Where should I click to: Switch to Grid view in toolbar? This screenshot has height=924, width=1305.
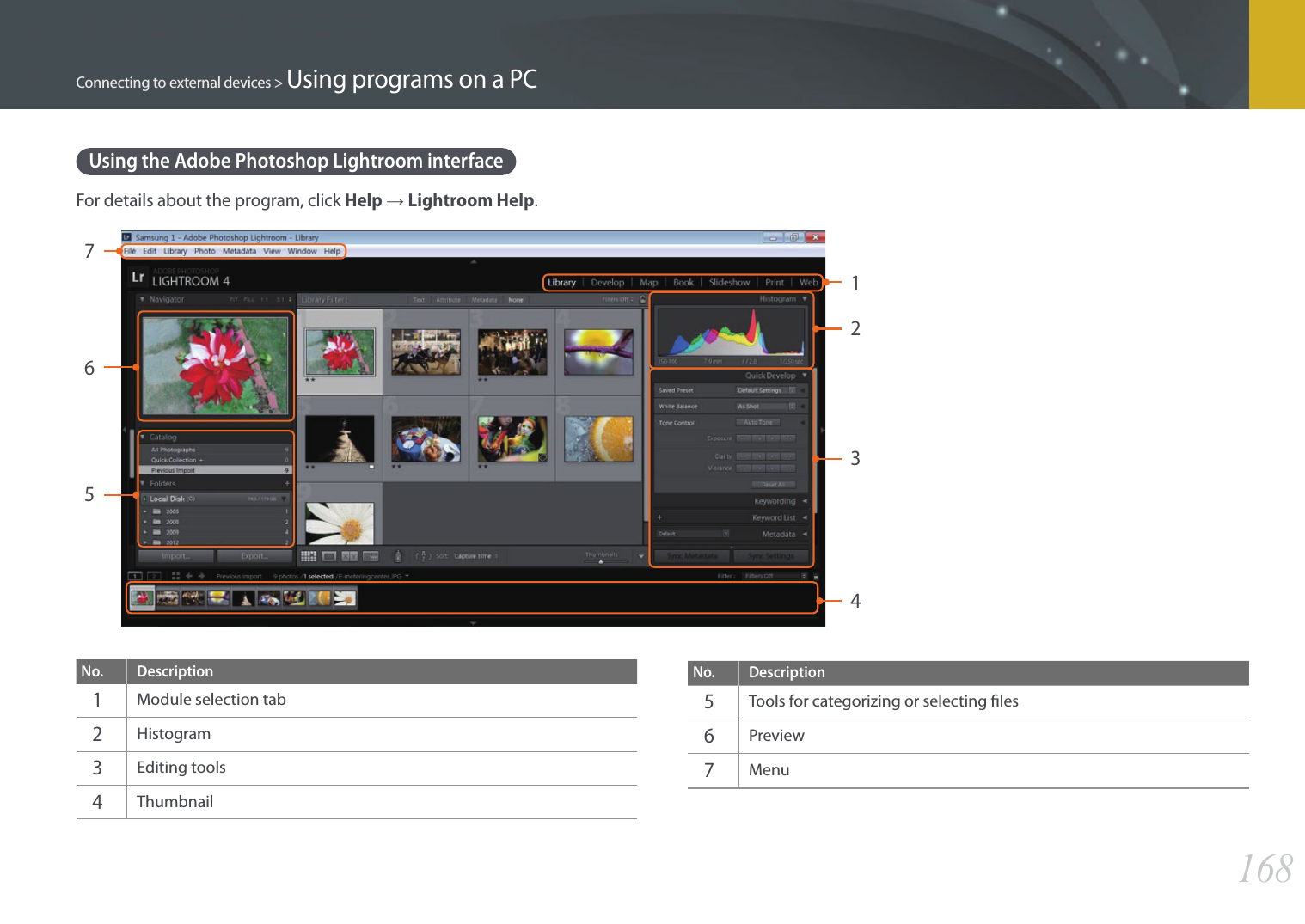309,556
